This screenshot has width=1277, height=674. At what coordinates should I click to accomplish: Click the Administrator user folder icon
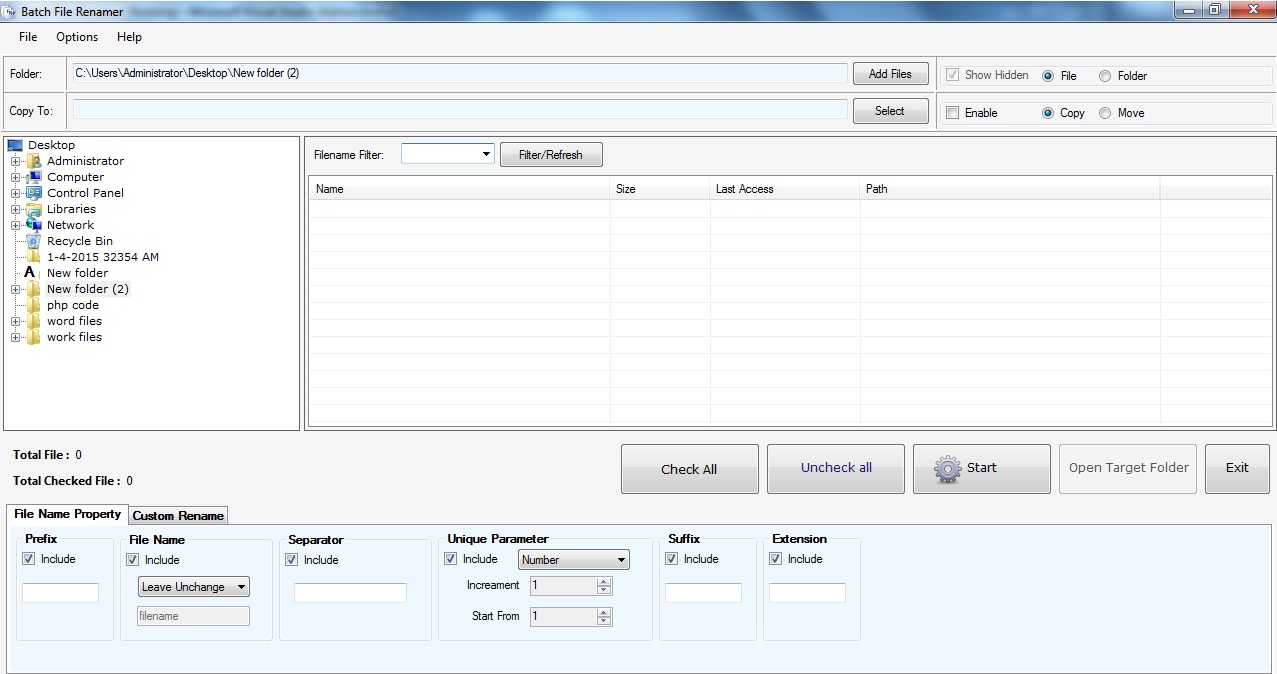click(34, 161)
